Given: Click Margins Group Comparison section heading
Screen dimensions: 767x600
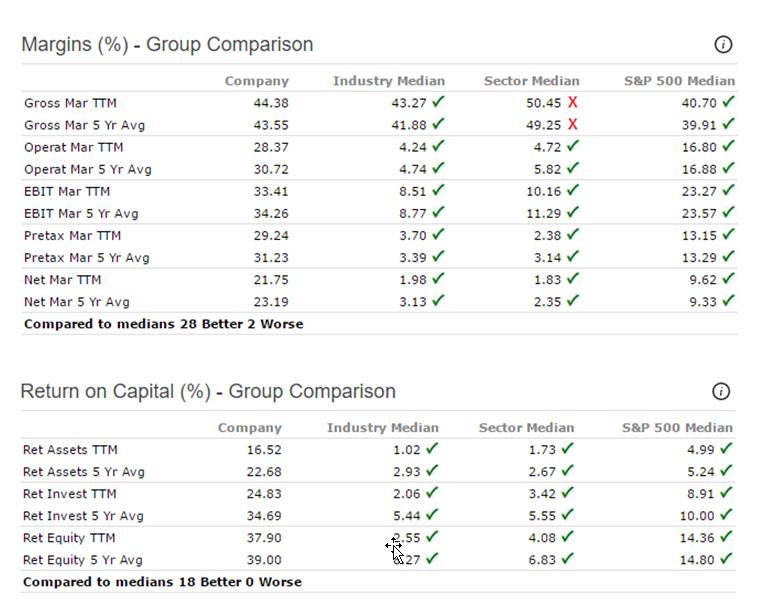Looking at the screenshot, I should [x=167, y=44].
